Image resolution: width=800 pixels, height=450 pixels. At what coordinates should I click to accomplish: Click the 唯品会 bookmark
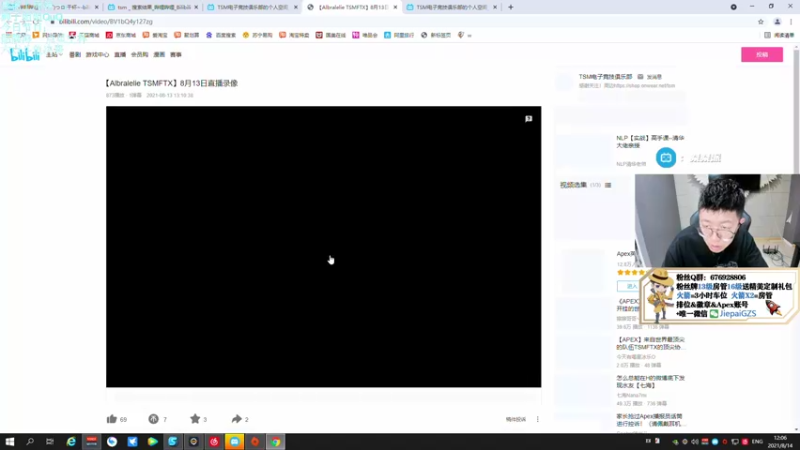pos(365,35)
